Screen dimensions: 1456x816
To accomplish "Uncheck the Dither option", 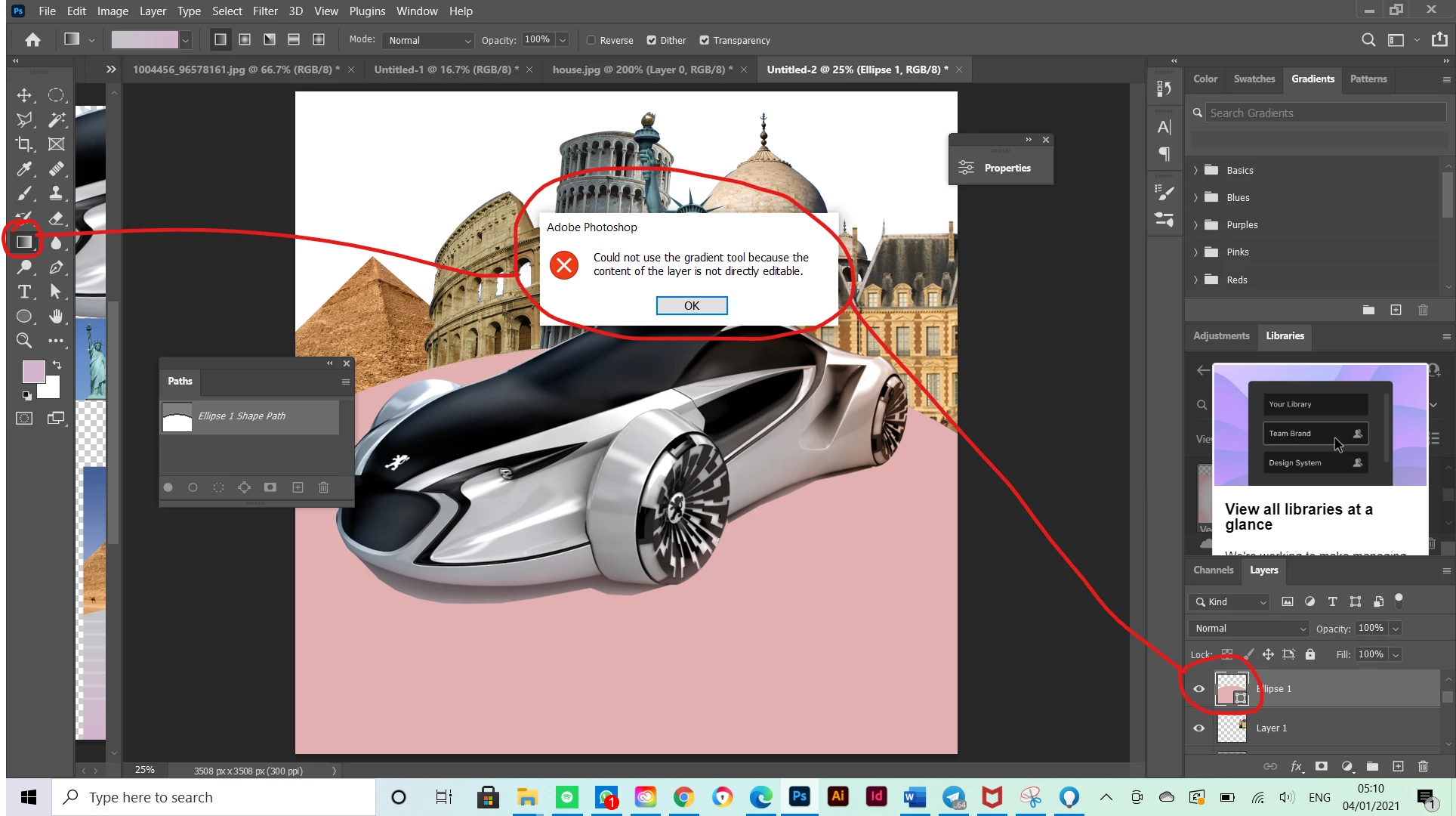I will [651, 40].
